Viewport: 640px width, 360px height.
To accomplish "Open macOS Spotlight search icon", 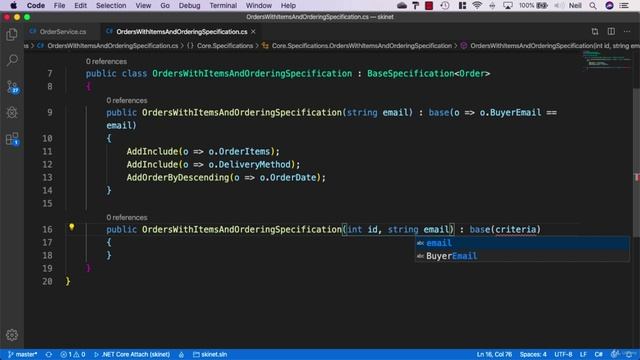I will click(593, 5).
